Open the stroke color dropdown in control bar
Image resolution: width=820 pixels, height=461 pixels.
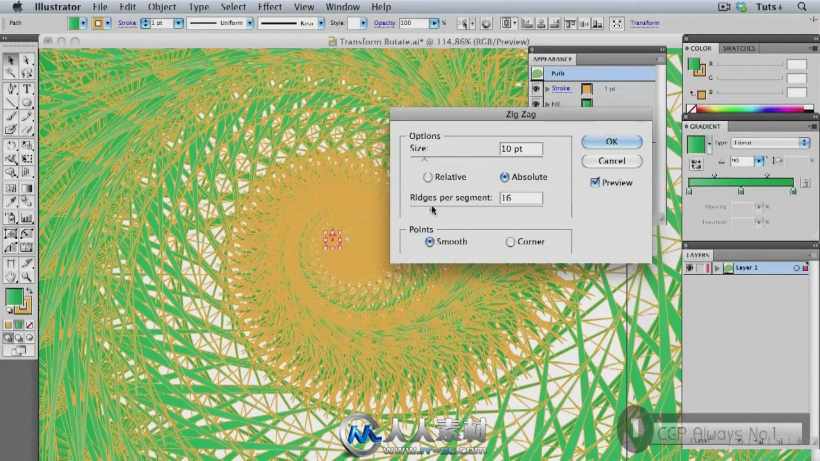tap(108, 24)
